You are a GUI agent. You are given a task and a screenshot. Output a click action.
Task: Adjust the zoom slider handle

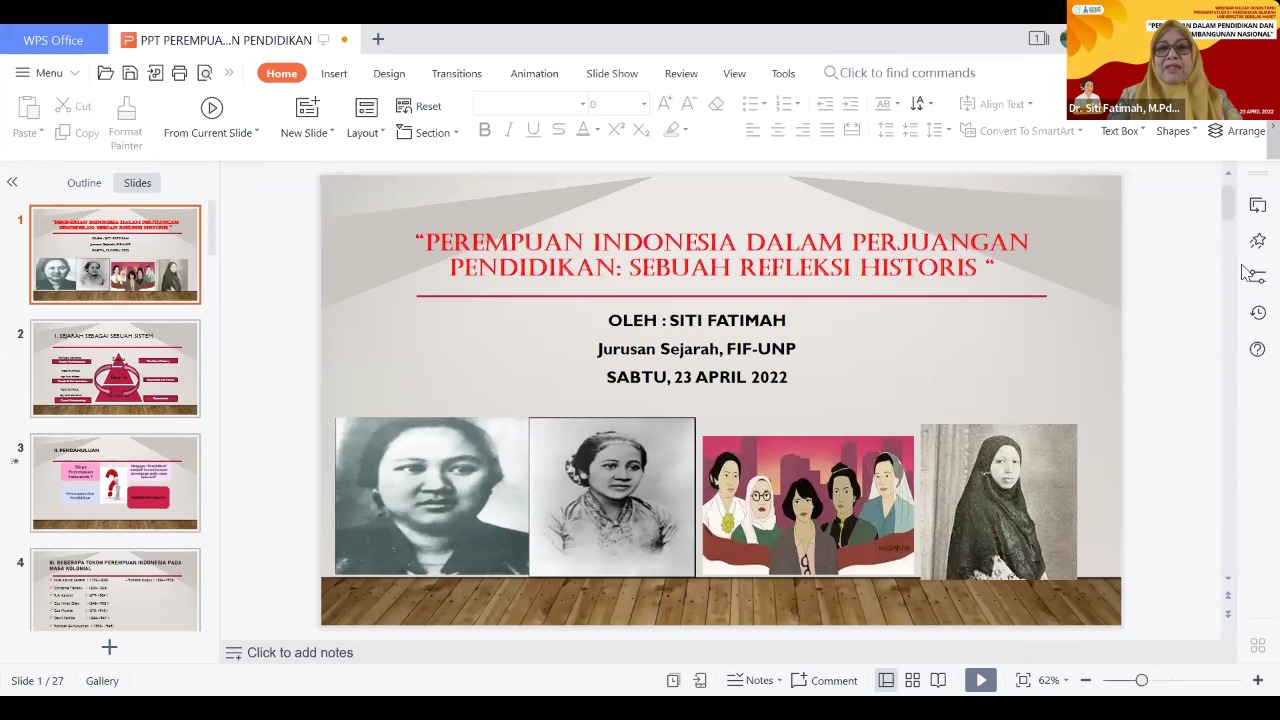coord(1141,681)
